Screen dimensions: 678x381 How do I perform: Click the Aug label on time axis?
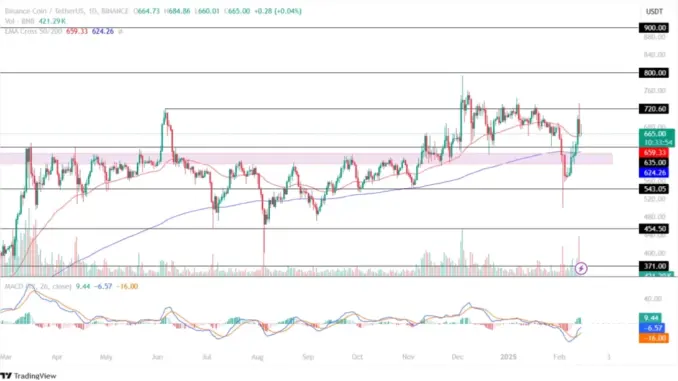pyautogui.click(x=257, y=357)
